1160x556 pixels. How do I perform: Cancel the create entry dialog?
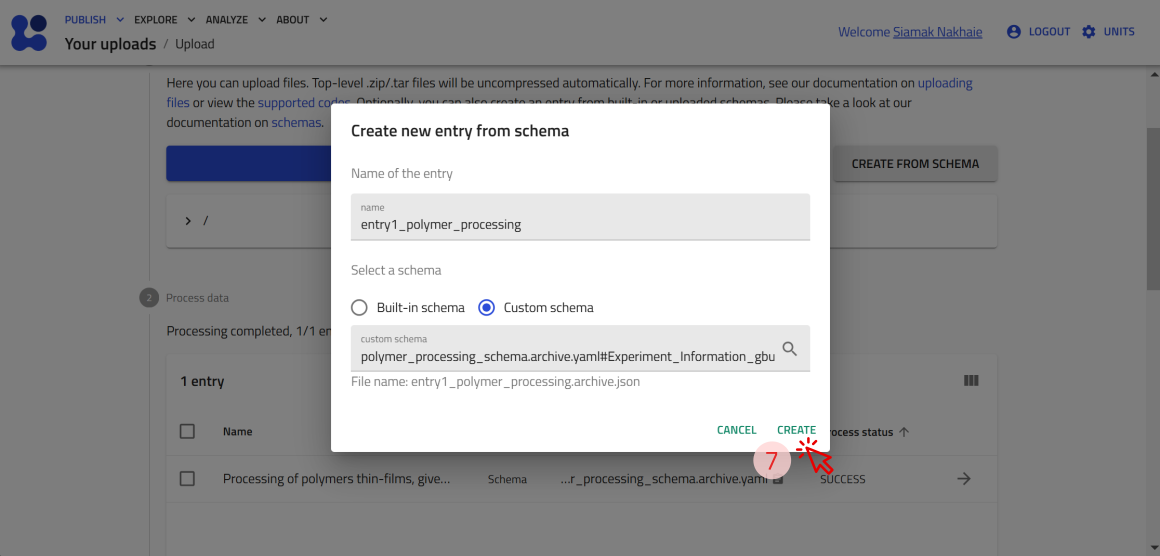click(736, 430)
